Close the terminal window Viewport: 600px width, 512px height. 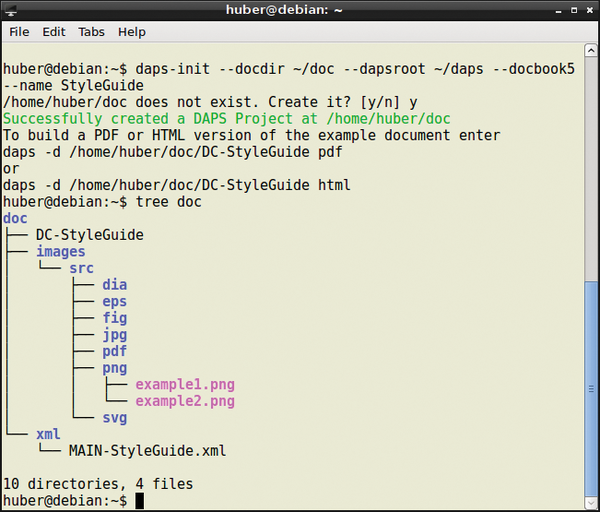pos(590,10)
